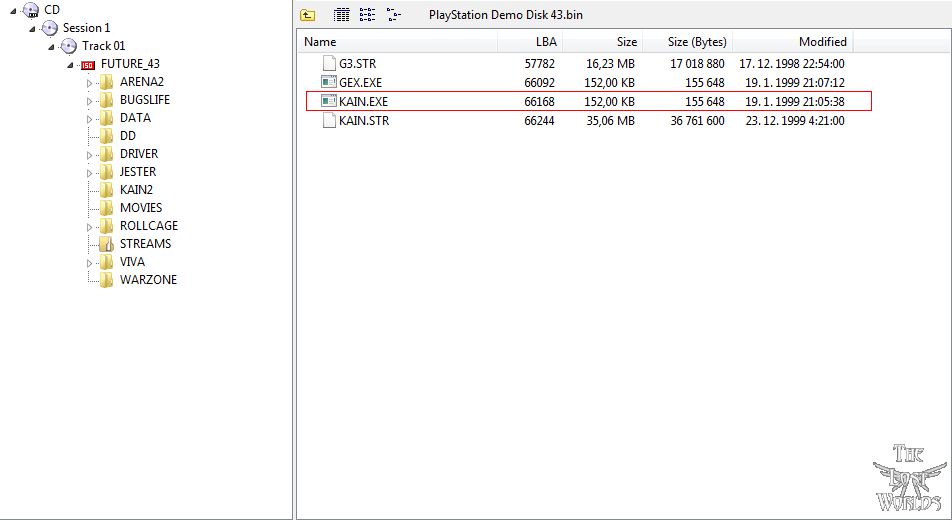Image resolution: width=952 pixels, height=520 pixels.
Task: Collapse the FUTURE_43 volume node
Action: [x=70, y=65]
